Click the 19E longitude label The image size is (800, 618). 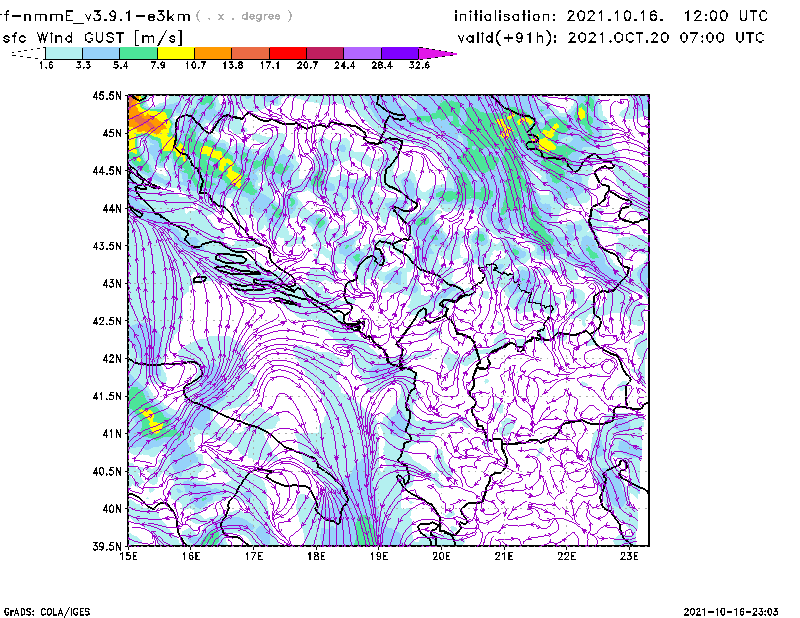pyautogui.click(x=379, y=556)
